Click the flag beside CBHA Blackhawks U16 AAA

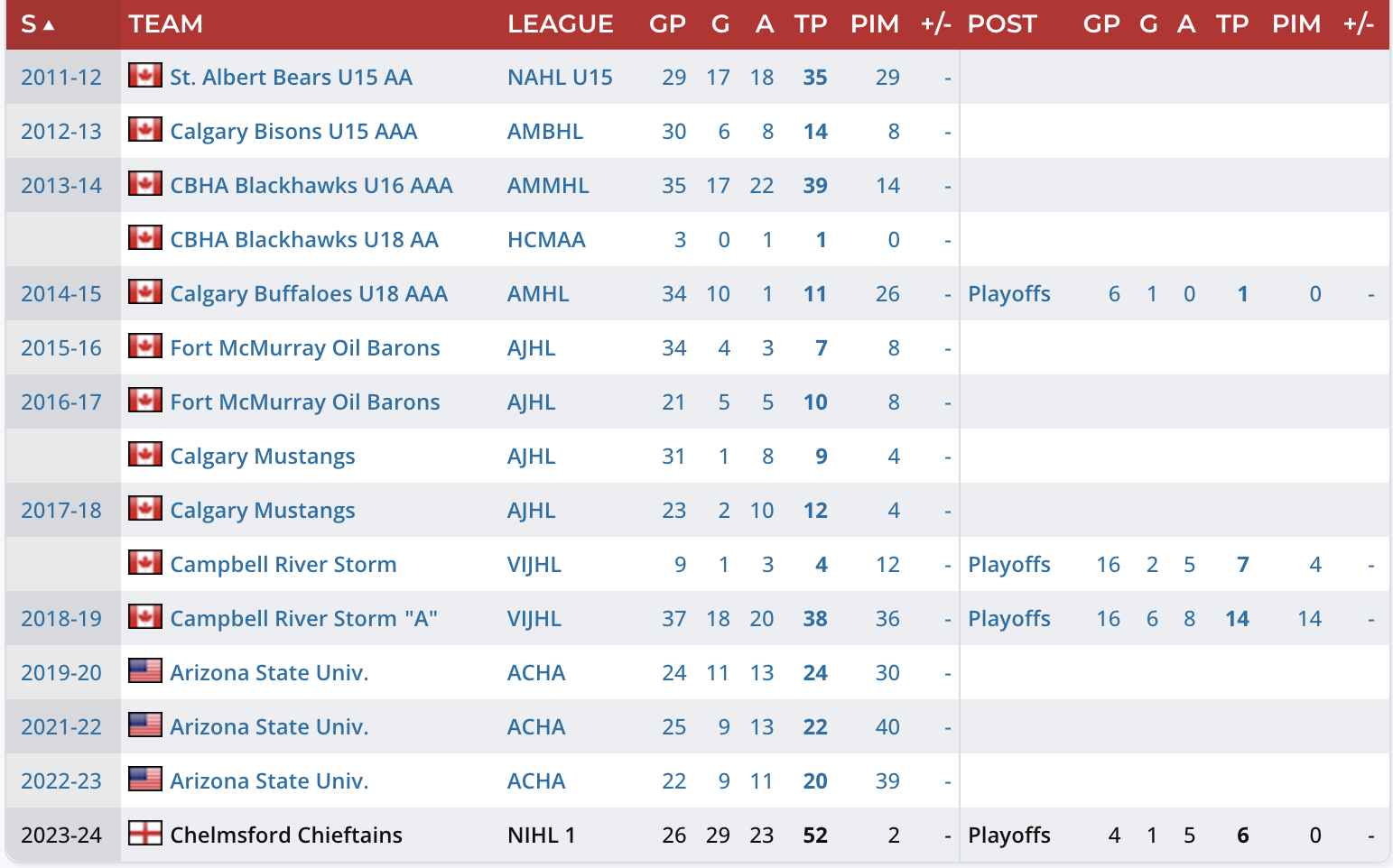pyautogui.click(x=144, y=184)
